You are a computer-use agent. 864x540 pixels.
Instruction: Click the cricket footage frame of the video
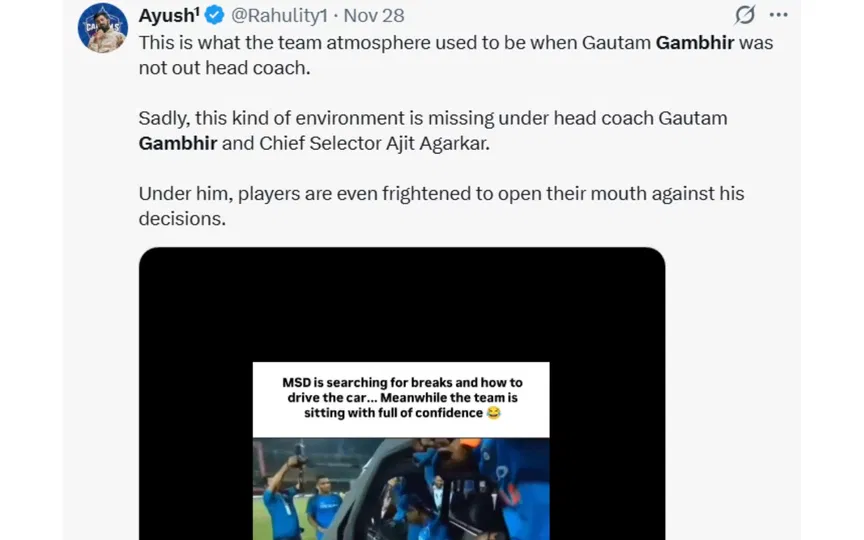tap(401, 488)
